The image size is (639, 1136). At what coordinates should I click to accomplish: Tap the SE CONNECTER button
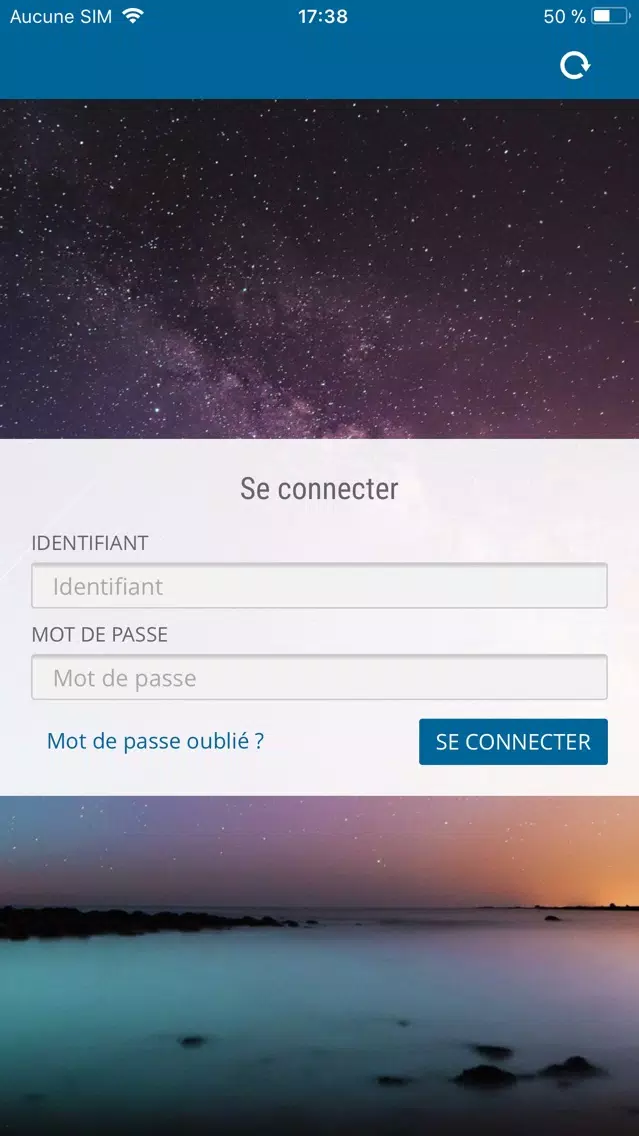tap(513, 742)
